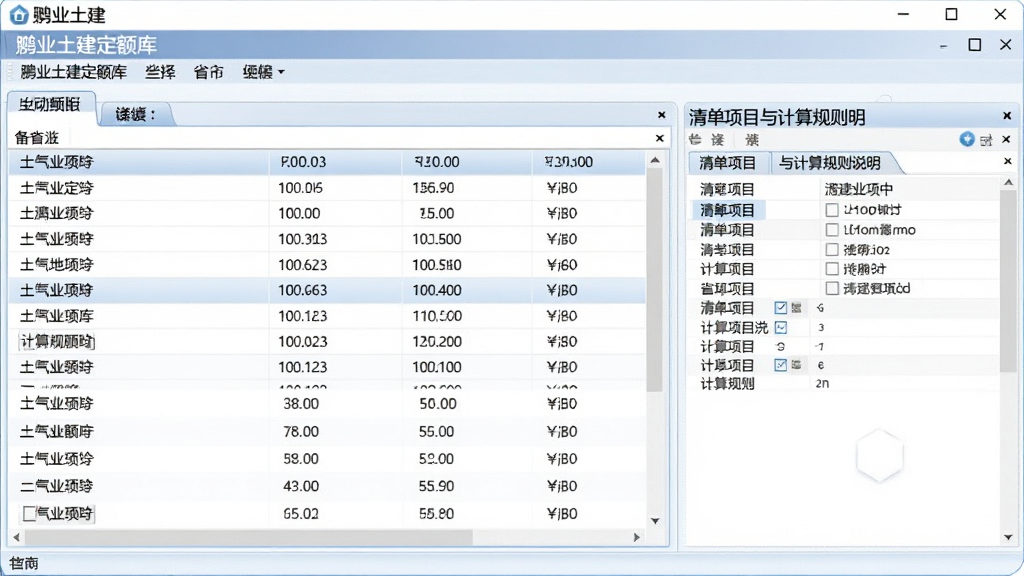Click the 25.00 cell
The height and width of the screenshot is (576, 1024).
pos(436,214)
